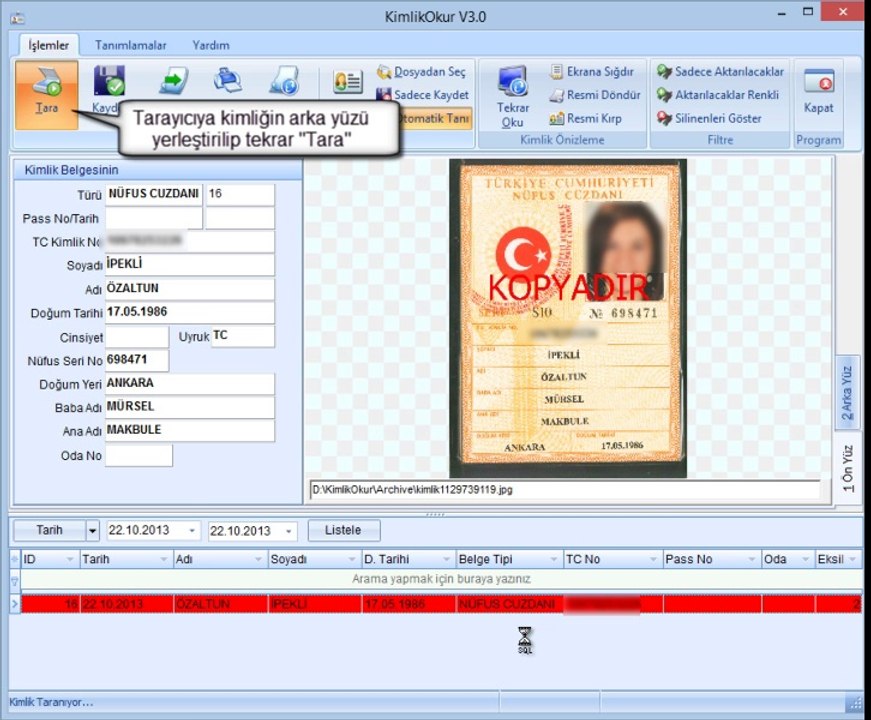Click the Baba Adı field MÜRSEL
This screenshot has height=720, width=871.
pos(189,407)
